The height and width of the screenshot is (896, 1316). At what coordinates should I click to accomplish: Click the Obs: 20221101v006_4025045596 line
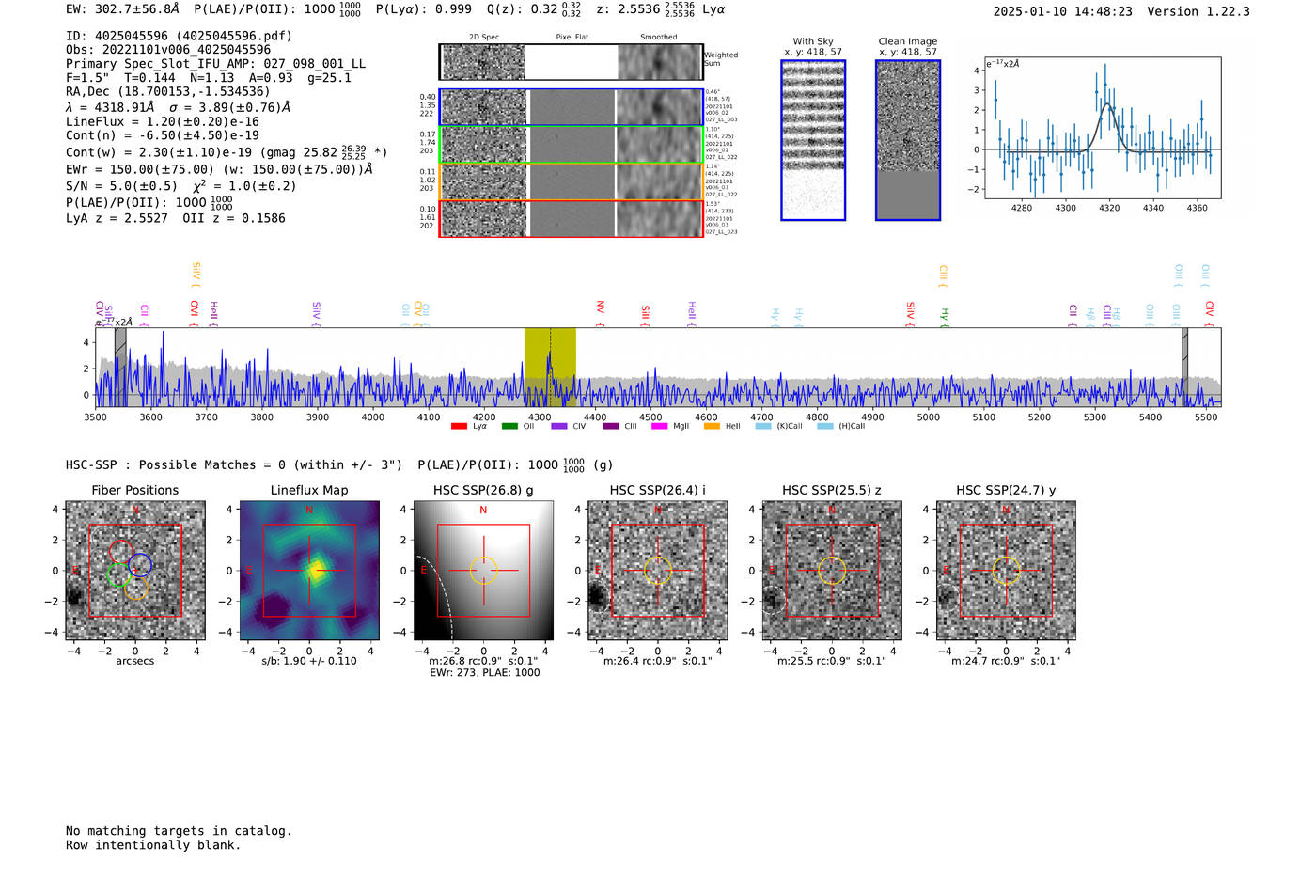coord(168,50)
